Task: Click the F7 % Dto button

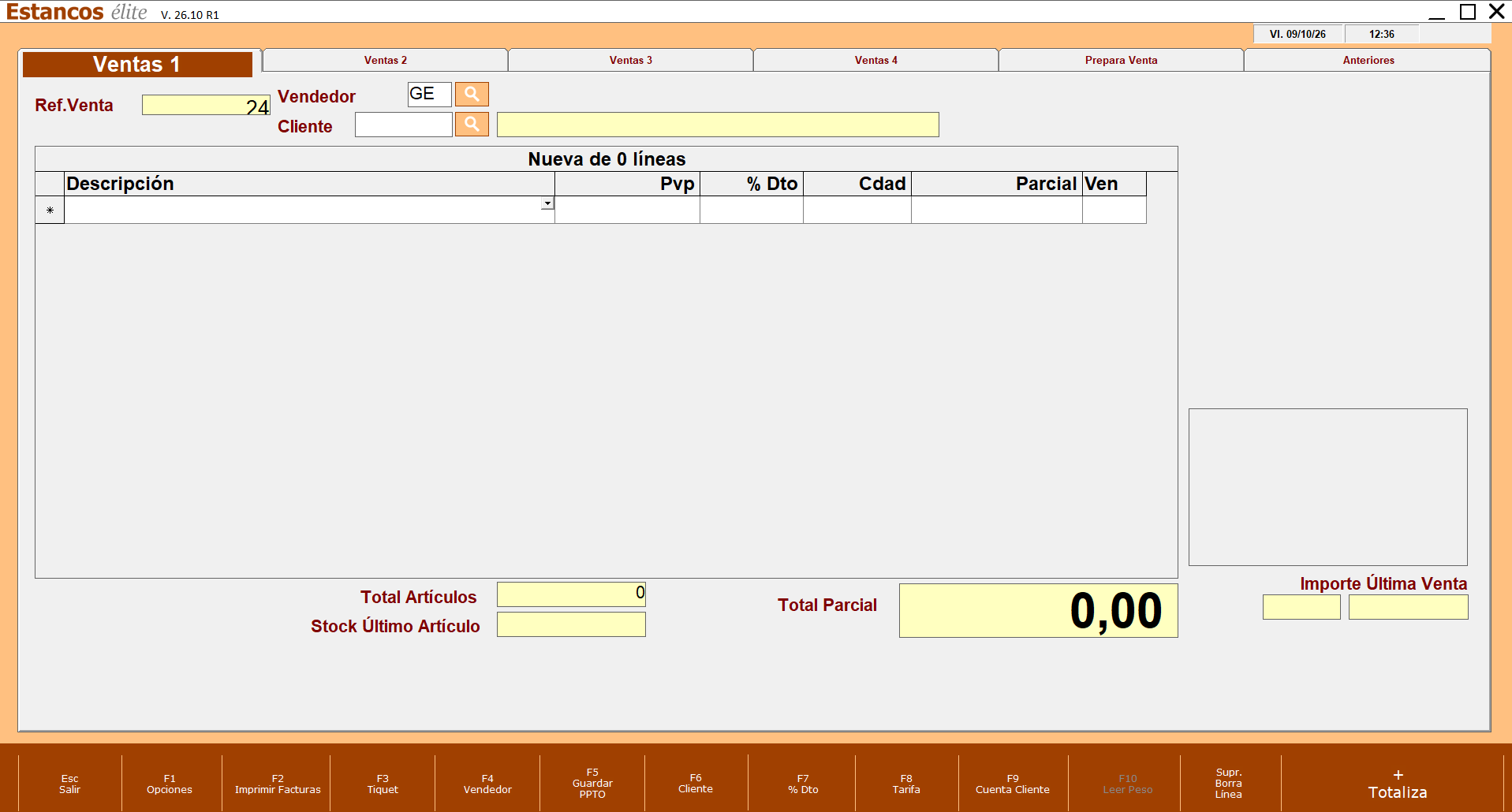Action: (x=803, y=784)
